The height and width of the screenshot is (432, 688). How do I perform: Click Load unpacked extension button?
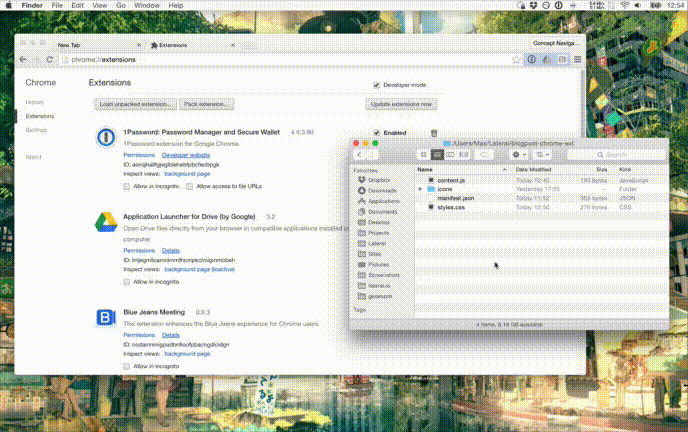point(135,104)
